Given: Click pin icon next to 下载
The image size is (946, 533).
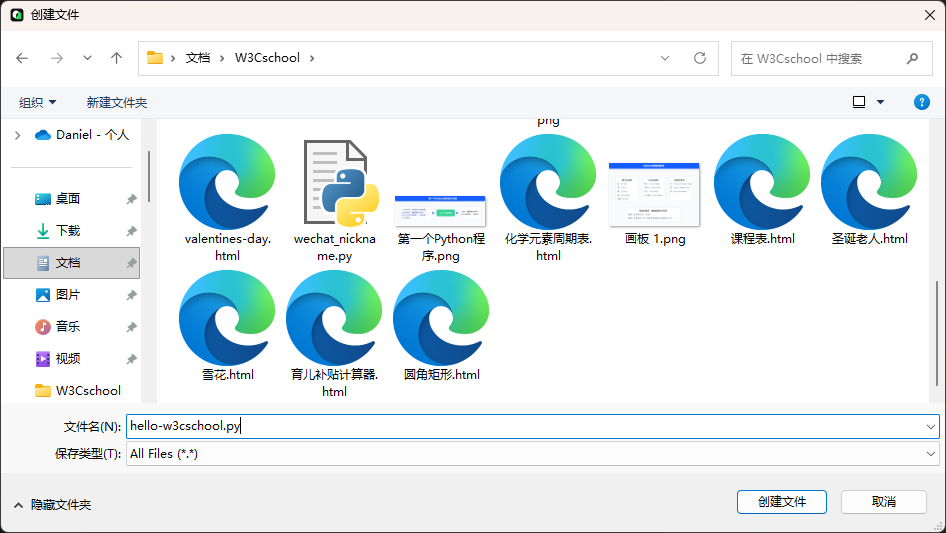Looking at the screenshot, I should point(131,231).
